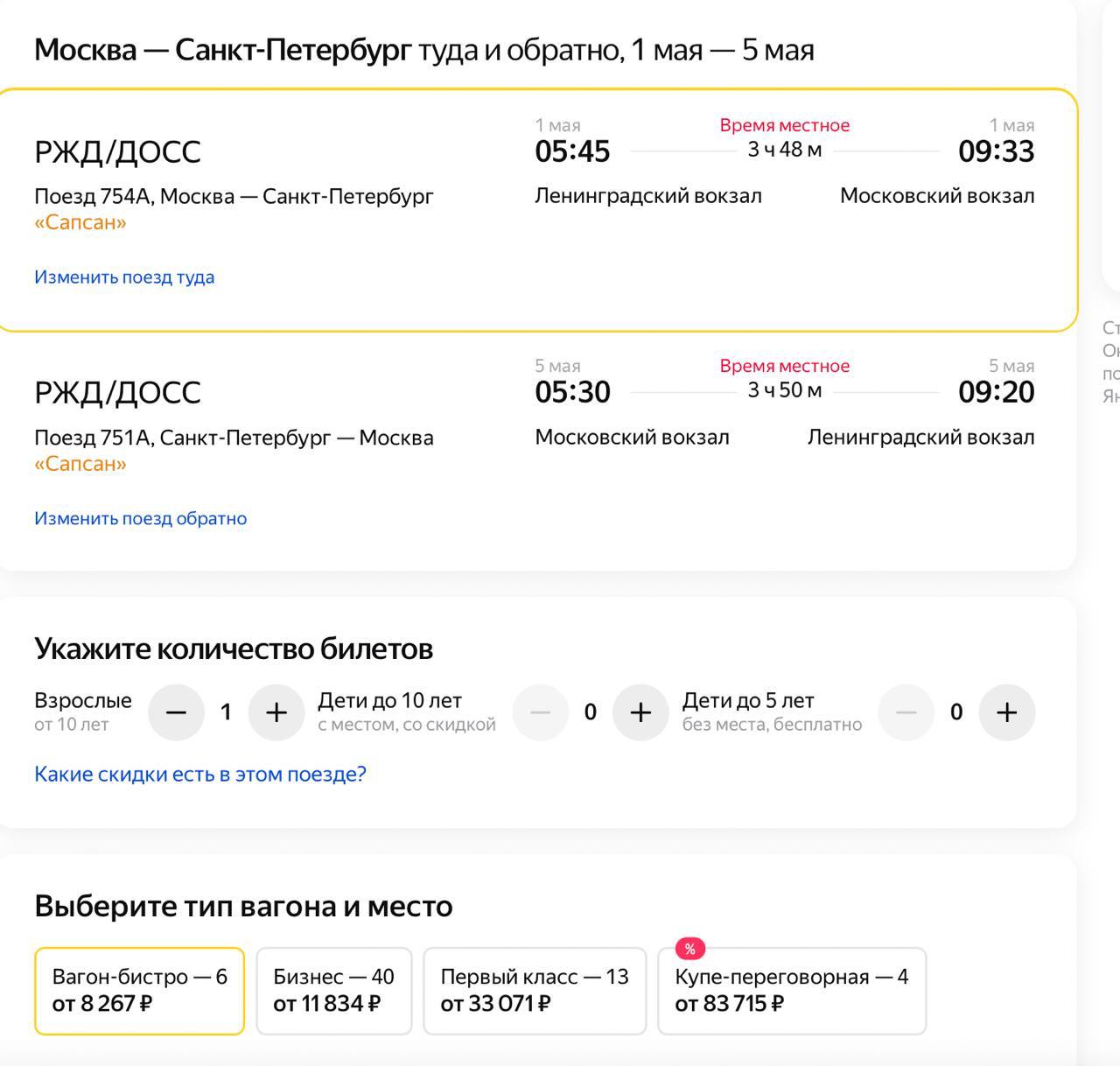
Task: Decrease children under 5 count
Action: coord(906,712)
